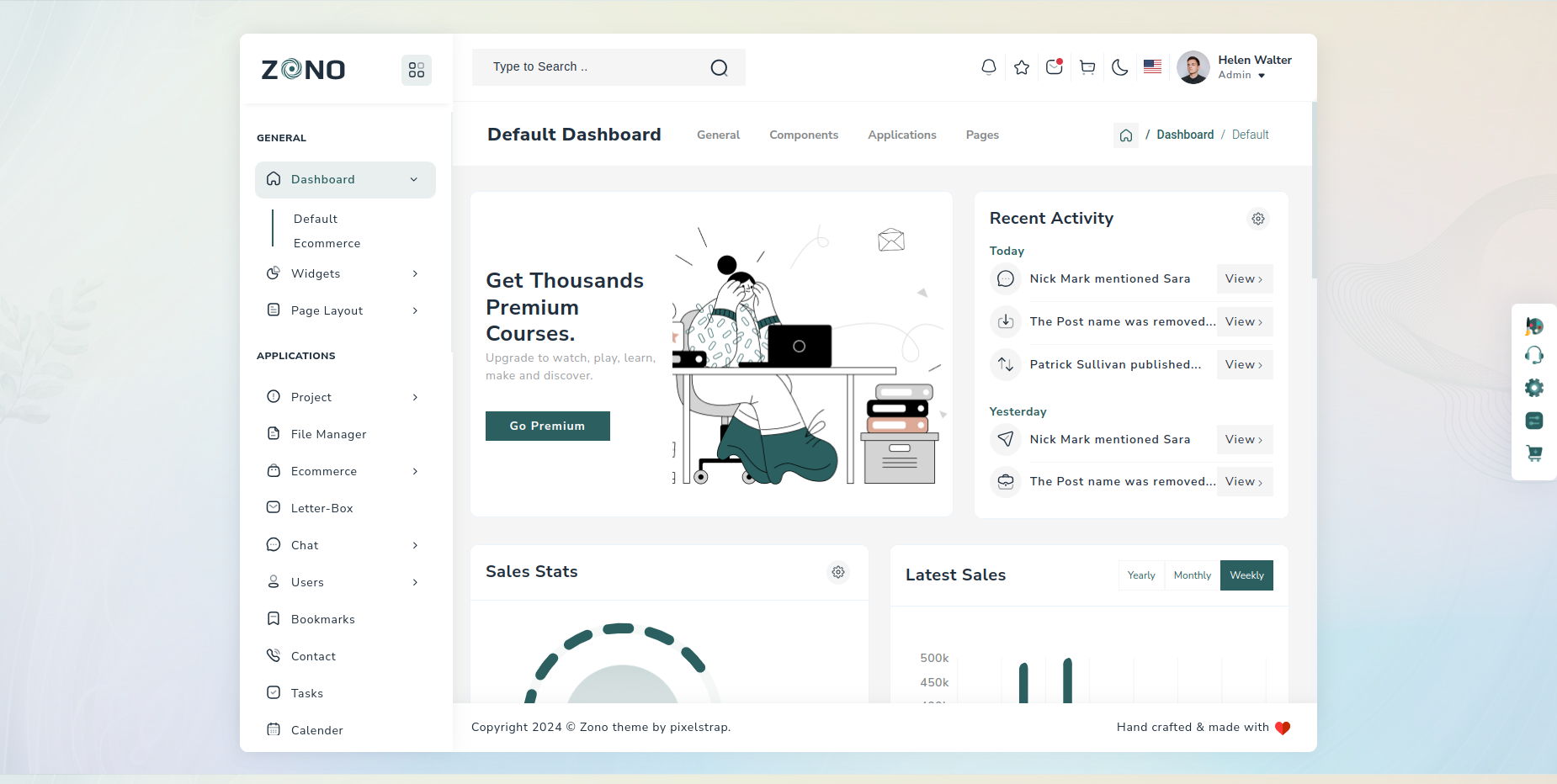Click the notification bell icon
The height and width of the screenshot is (784, 1557).
tap(989, 67)
